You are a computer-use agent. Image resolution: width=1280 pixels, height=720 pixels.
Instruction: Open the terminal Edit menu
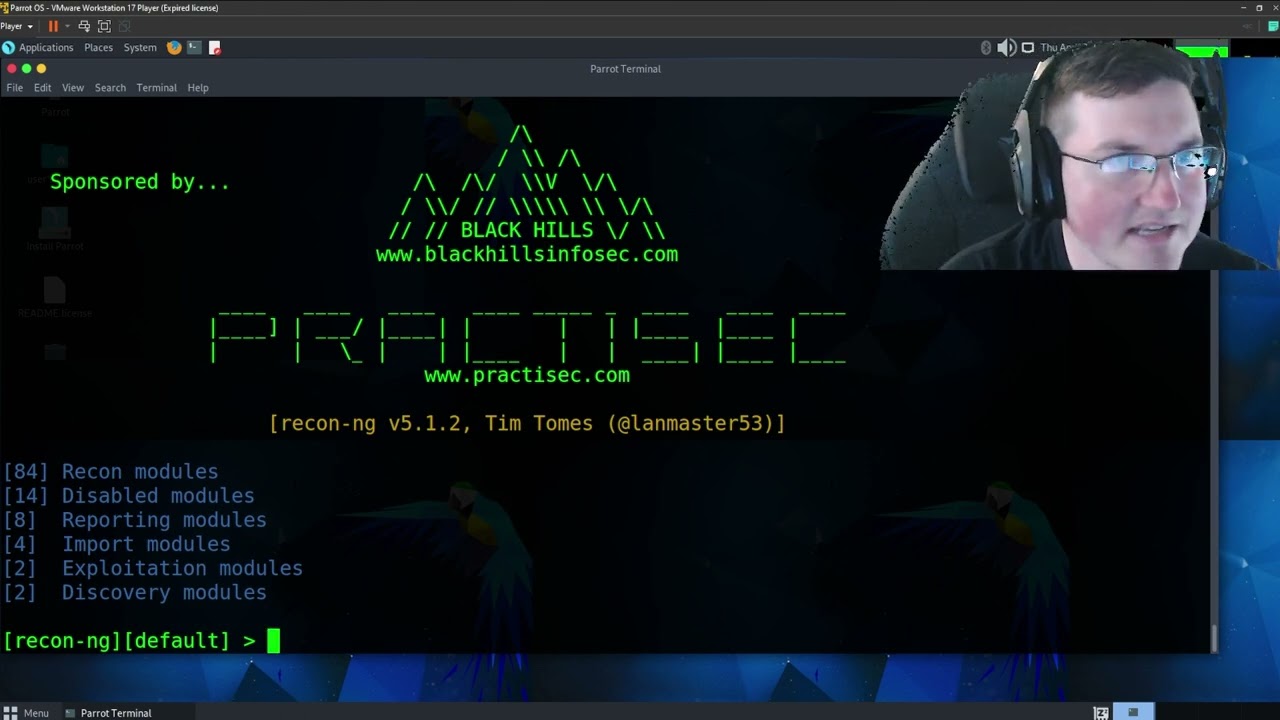(x=42, y=88)
